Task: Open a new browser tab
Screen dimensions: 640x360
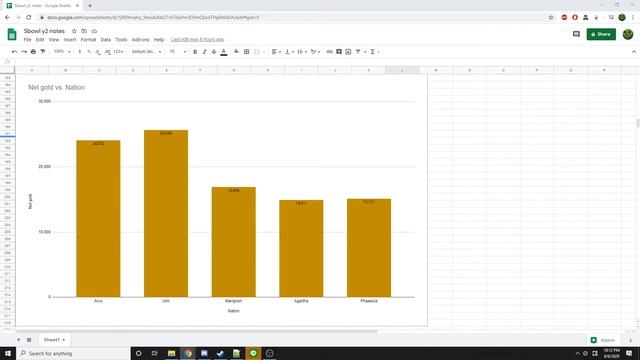Action: click(x=90, y=6)
